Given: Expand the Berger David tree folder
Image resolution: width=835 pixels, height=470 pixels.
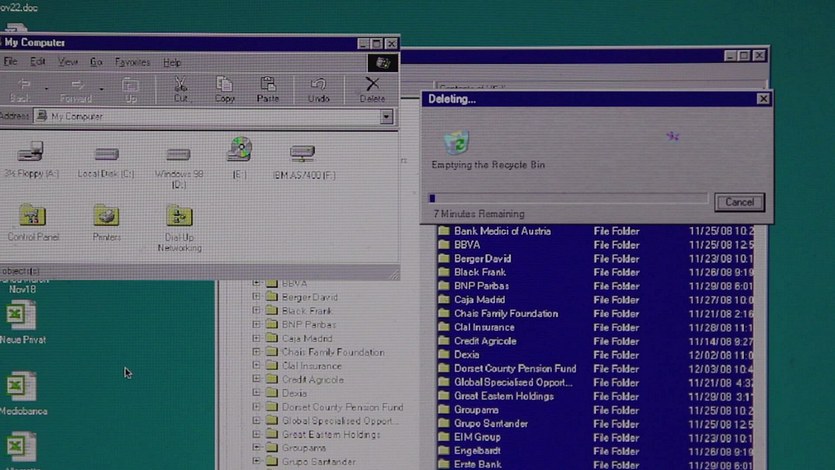Looking at the screenshot, I should click(256, 297).
